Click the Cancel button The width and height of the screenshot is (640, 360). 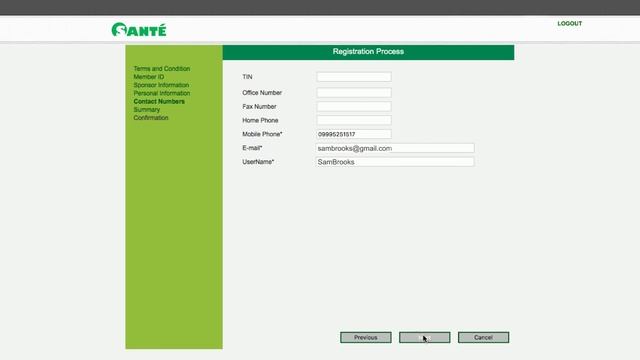pos(483,338)
